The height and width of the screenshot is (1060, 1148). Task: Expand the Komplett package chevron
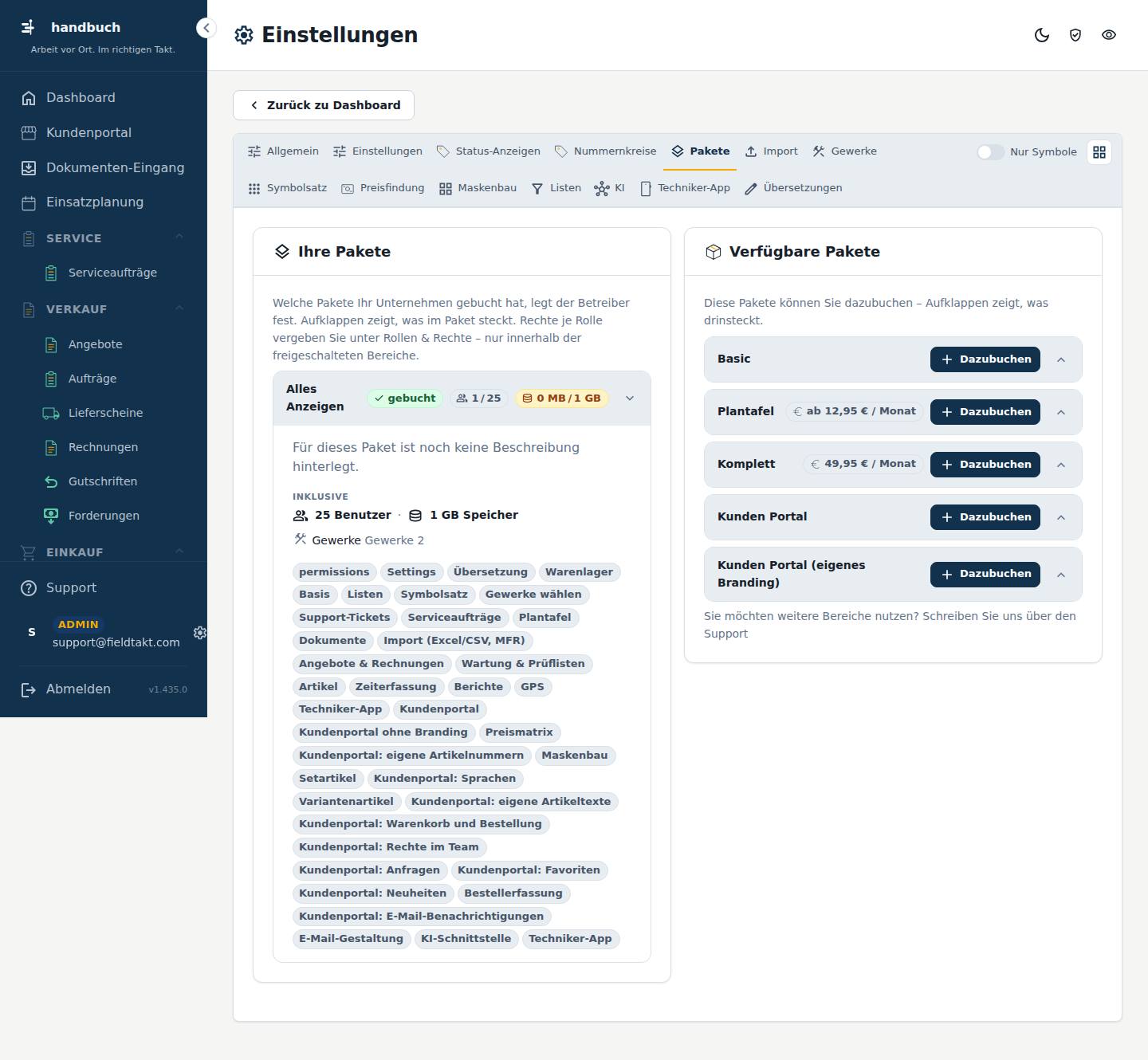[x=1061, y=465]
